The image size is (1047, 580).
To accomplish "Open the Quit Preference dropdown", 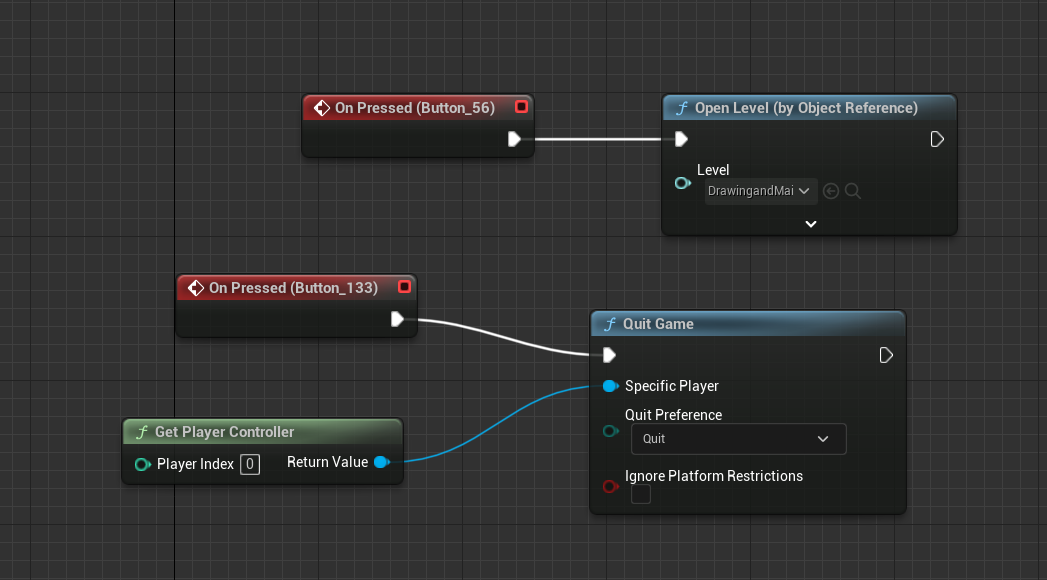I will coord(739,439).
